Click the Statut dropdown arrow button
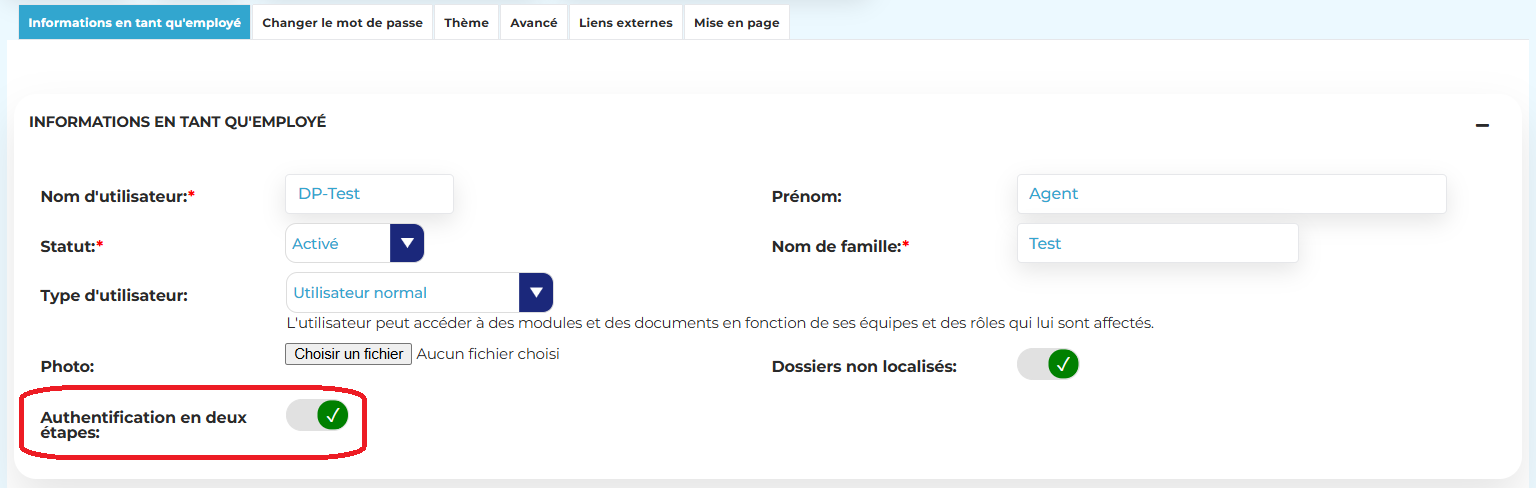The width and height of the screenshot is (1536, 488). pos(407,243)
